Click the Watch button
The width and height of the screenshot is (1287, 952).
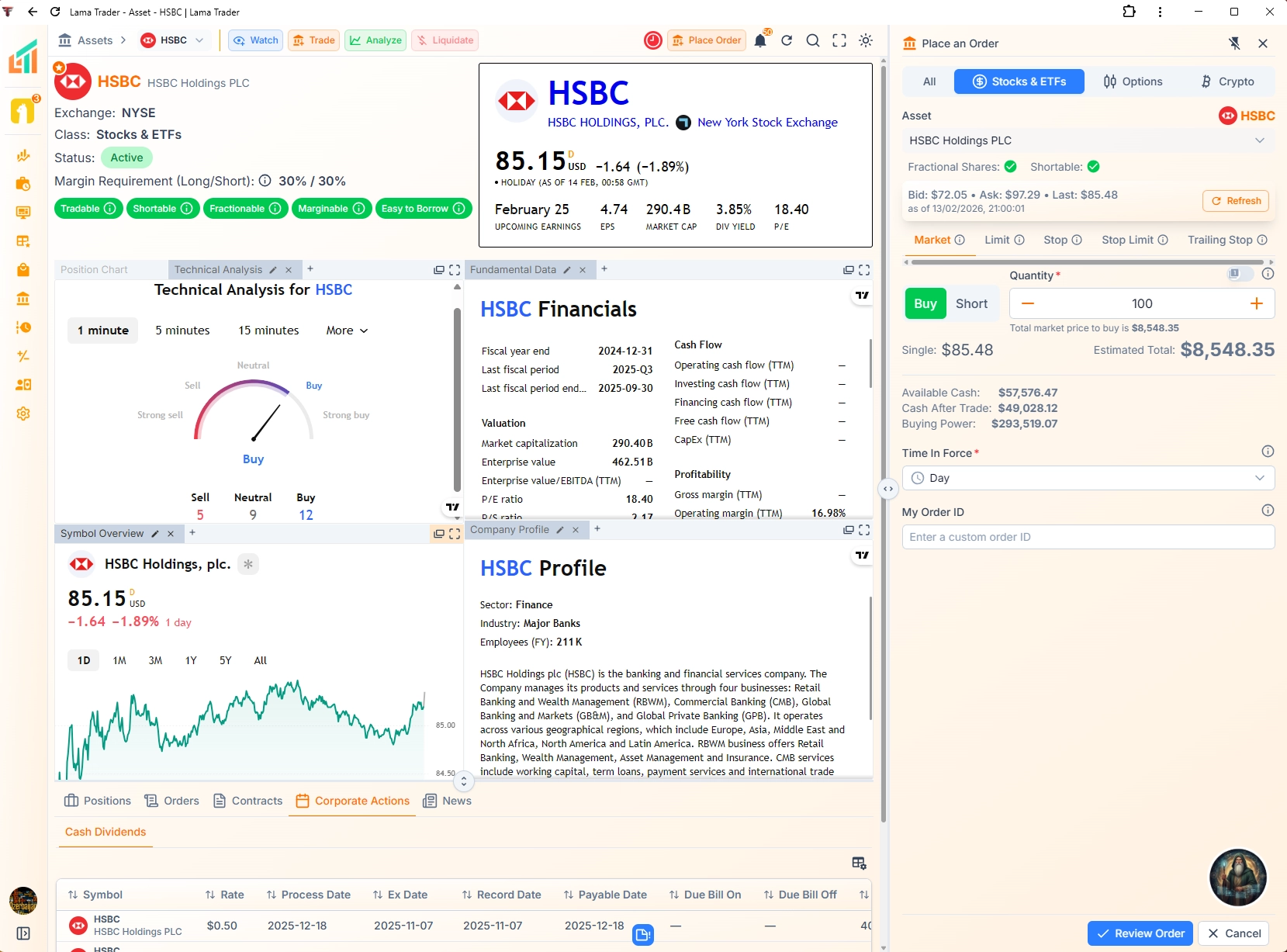256,40
